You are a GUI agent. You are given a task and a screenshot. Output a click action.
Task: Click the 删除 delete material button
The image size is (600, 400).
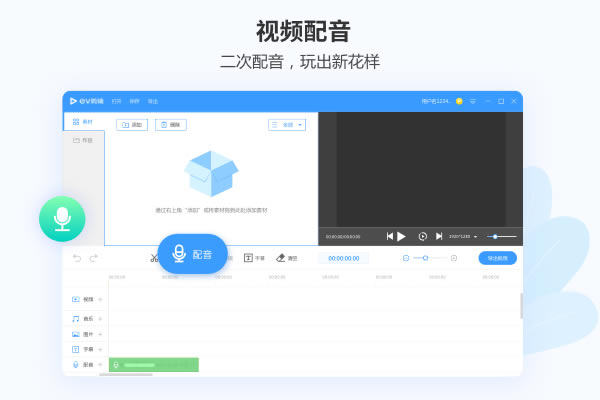[x=170, y=125]
